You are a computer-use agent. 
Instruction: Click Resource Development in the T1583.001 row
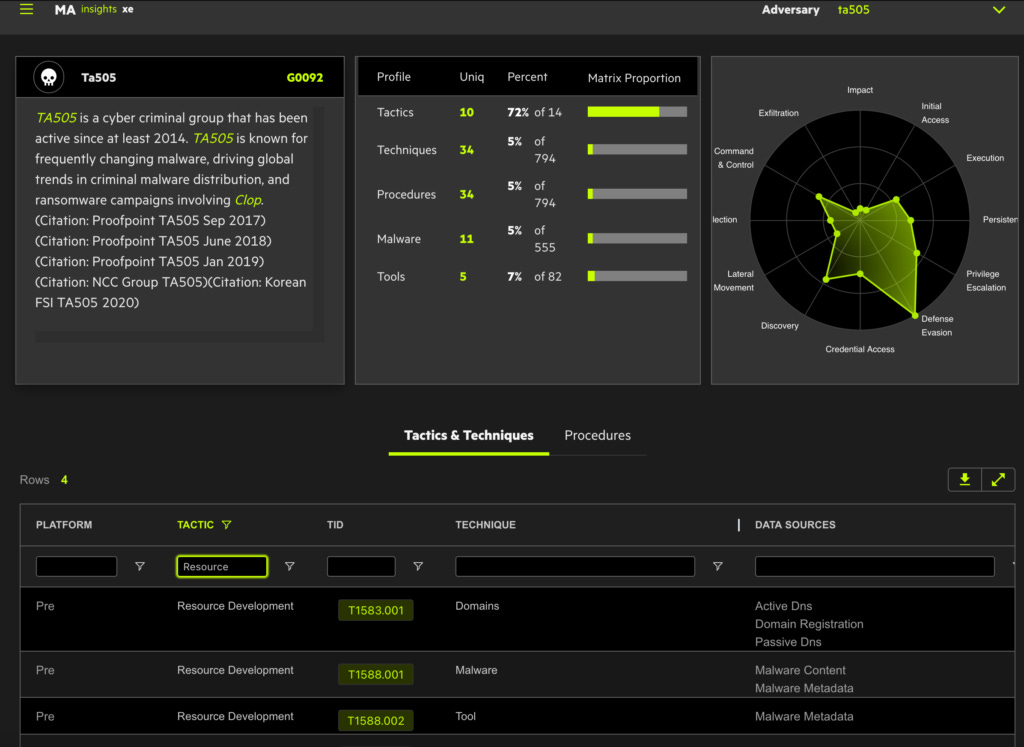[235, 606]
